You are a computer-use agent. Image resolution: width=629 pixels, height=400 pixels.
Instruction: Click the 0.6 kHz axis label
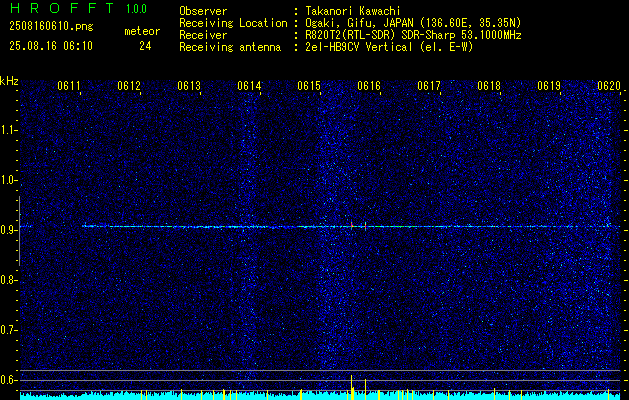9,380
